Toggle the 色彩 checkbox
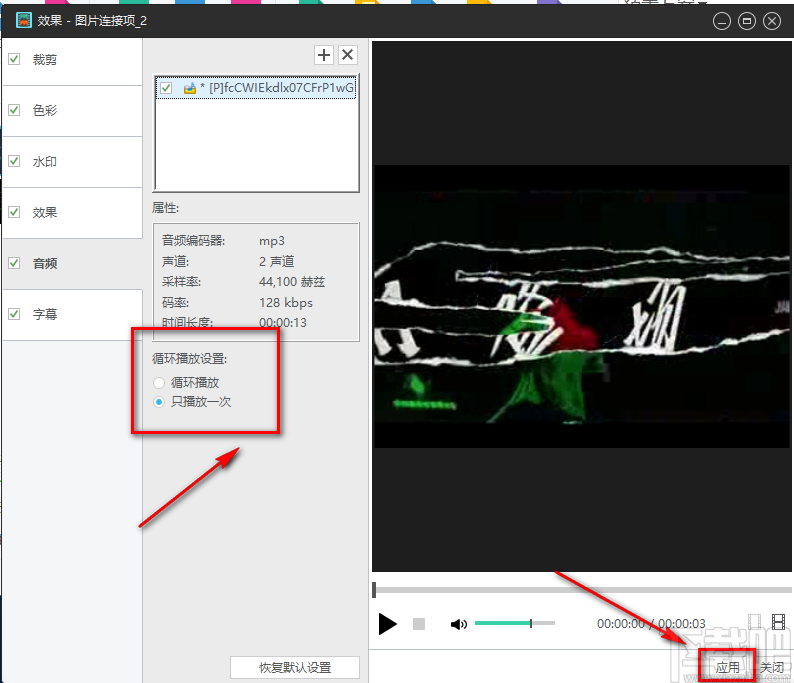Image resolution: width=794 pixels, height=683 pixels. tap(14, 110)
